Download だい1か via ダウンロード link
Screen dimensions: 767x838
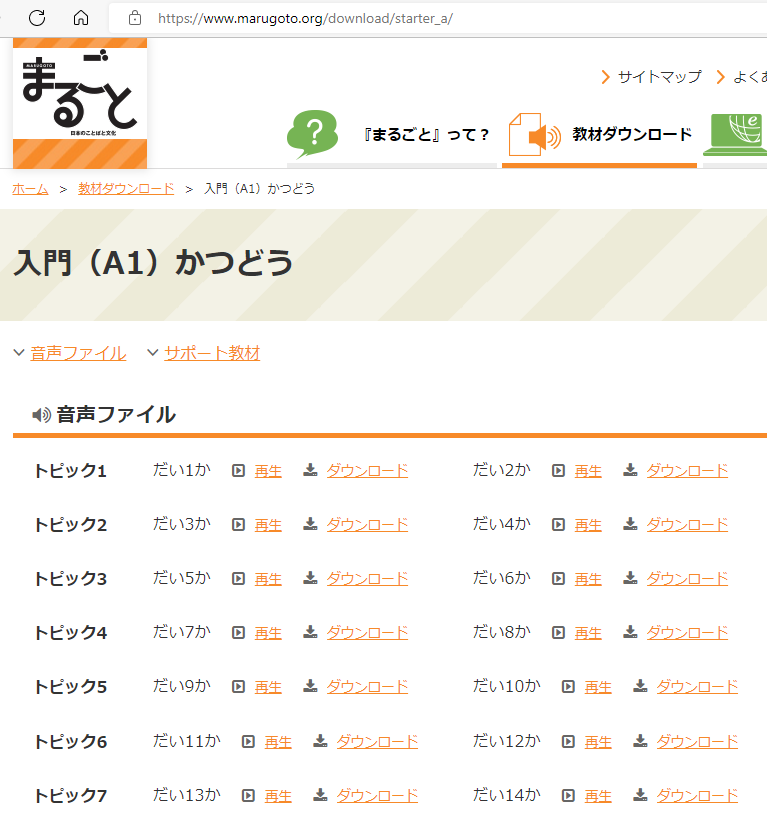tap(367, 471)
